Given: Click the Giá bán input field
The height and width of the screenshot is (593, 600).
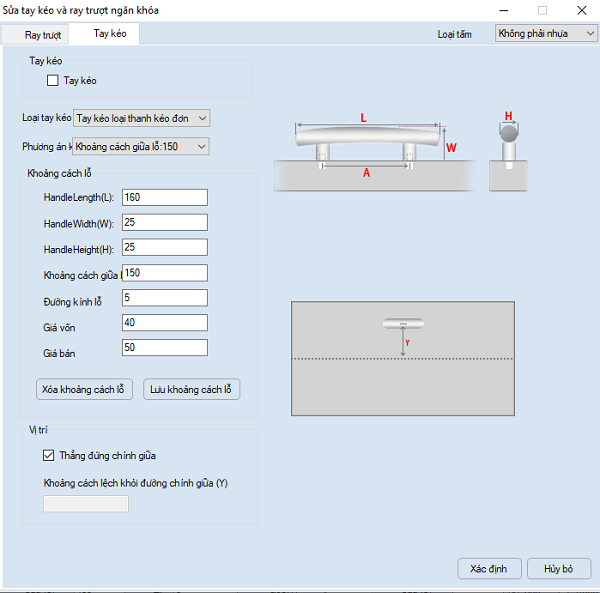Looking at the screenshot, I should tap(164, 348).
